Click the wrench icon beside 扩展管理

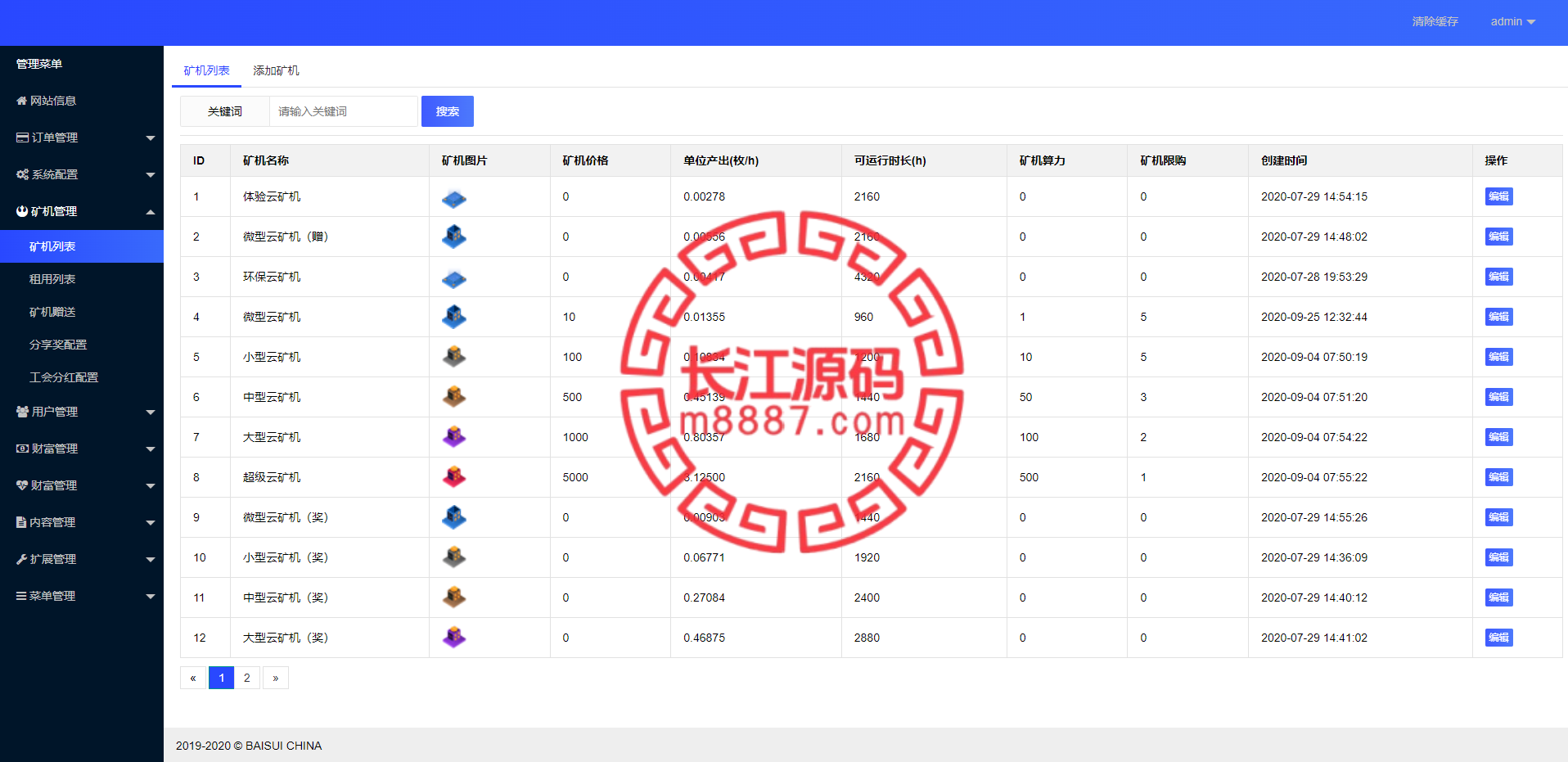point(22,559)
